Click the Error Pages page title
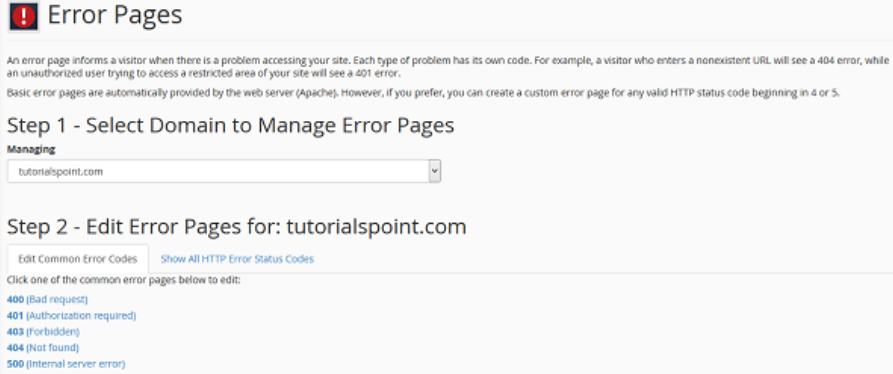The height and width of the screenshot is (374, 893). [x=115, y=15]
